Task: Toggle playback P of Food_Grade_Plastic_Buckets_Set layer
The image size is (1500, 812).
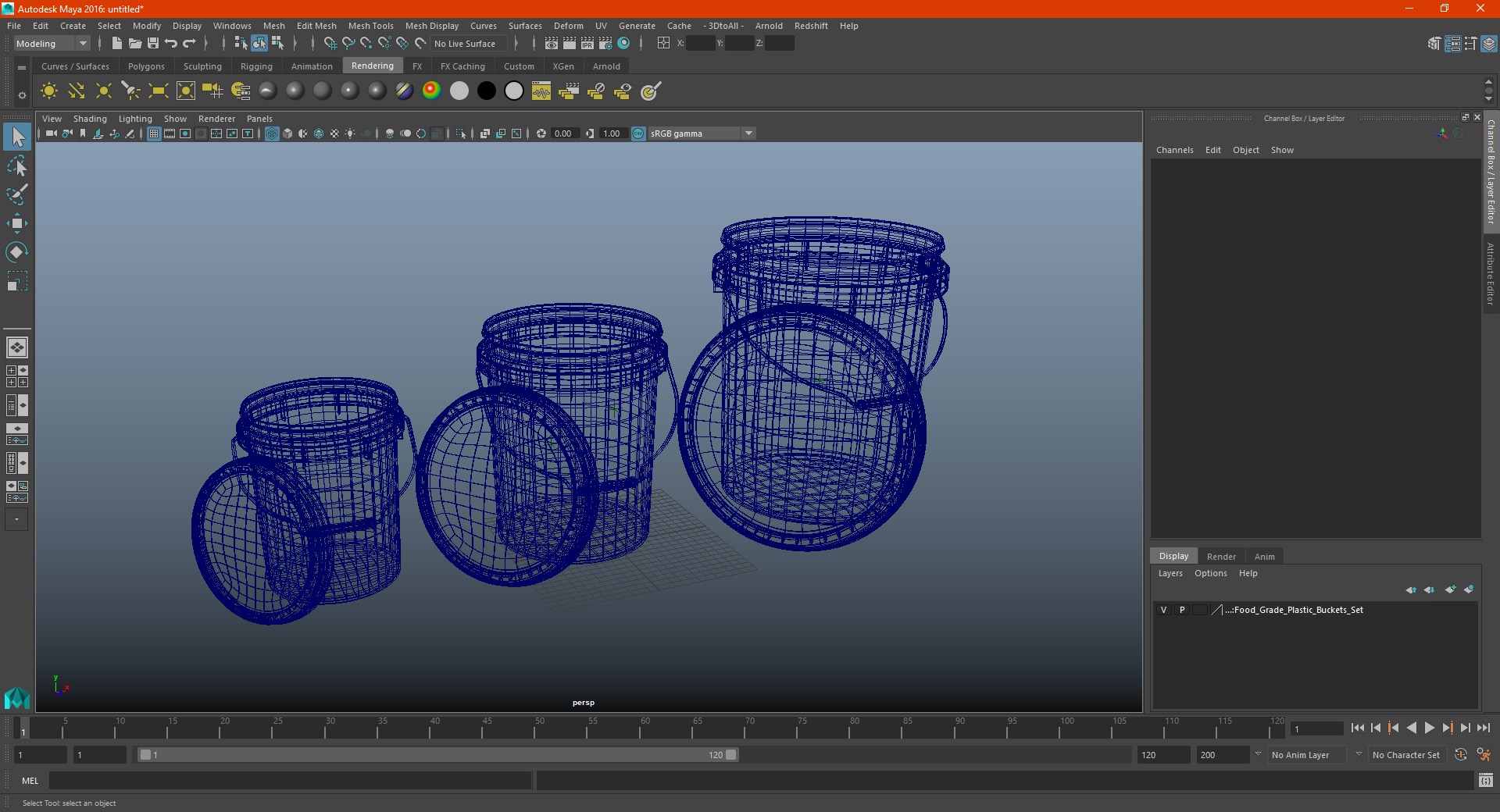Action: (1182, 610)
